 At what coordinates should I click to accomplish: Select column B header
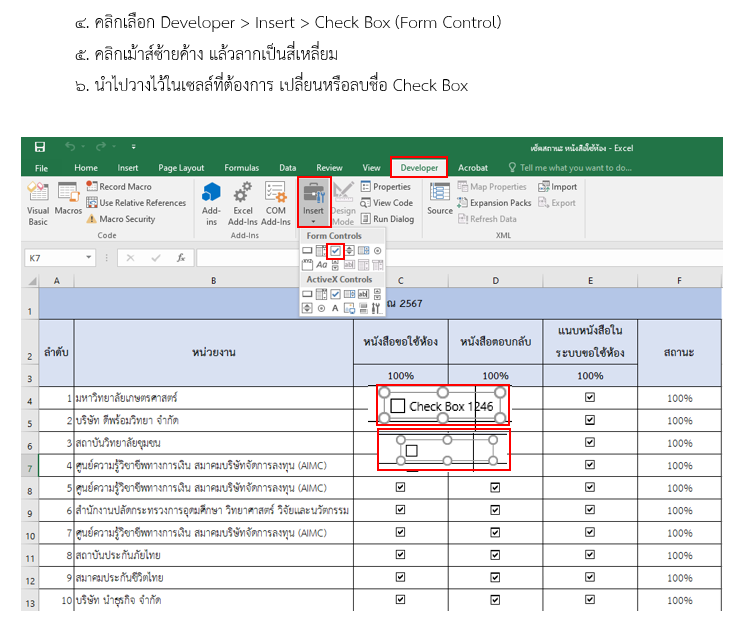[213, 281]
